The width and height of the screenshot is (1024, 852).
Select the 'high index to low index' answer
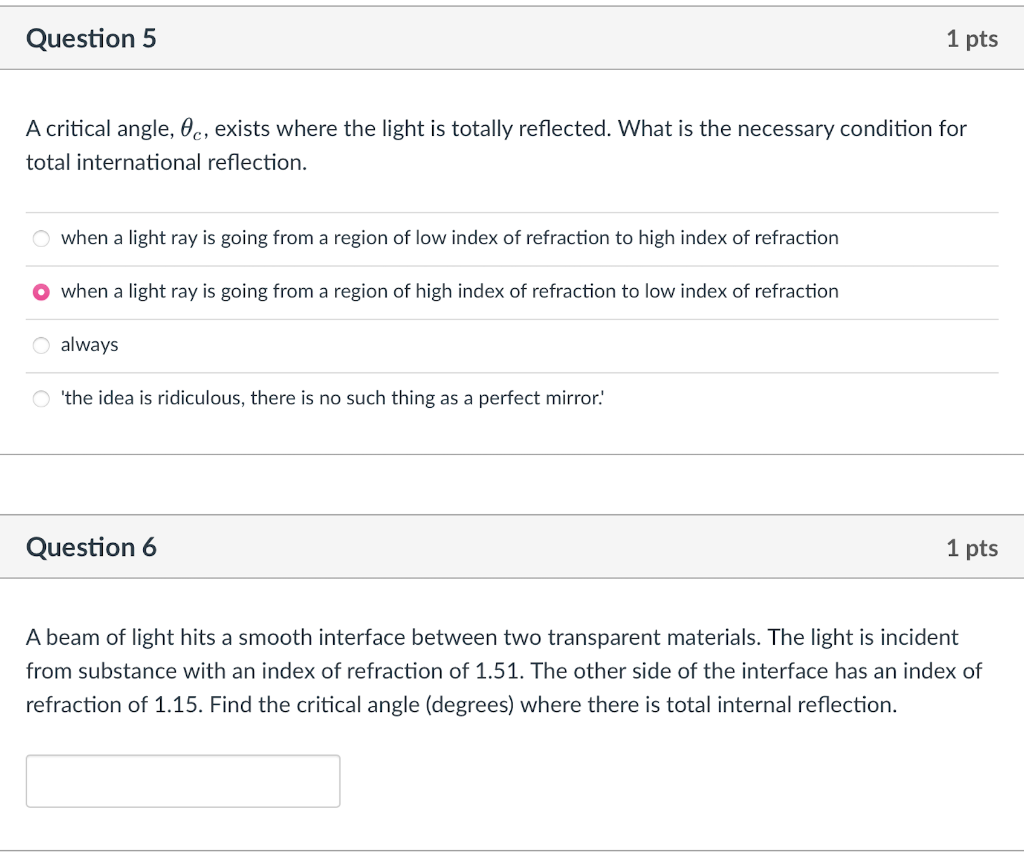pyautogui.click(x=40, y=291)
